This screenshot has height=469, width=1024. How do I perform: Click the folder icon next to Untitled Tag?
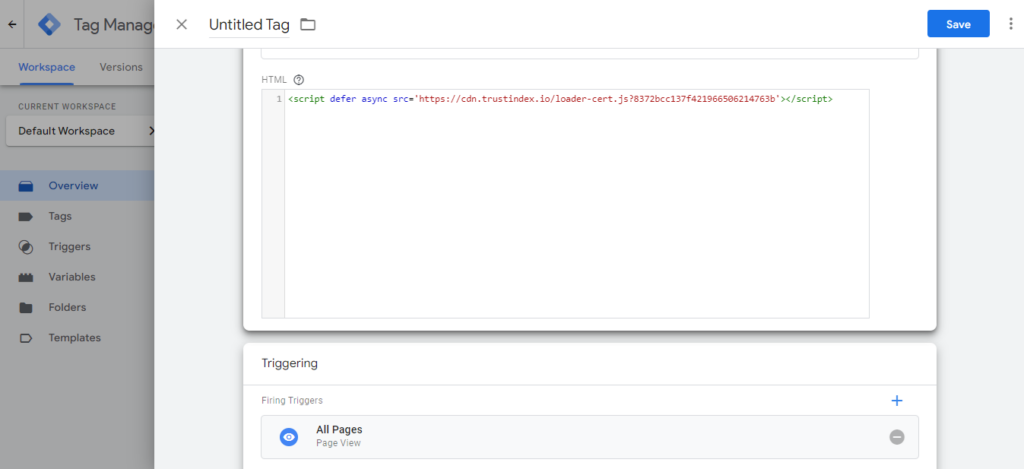308,24
